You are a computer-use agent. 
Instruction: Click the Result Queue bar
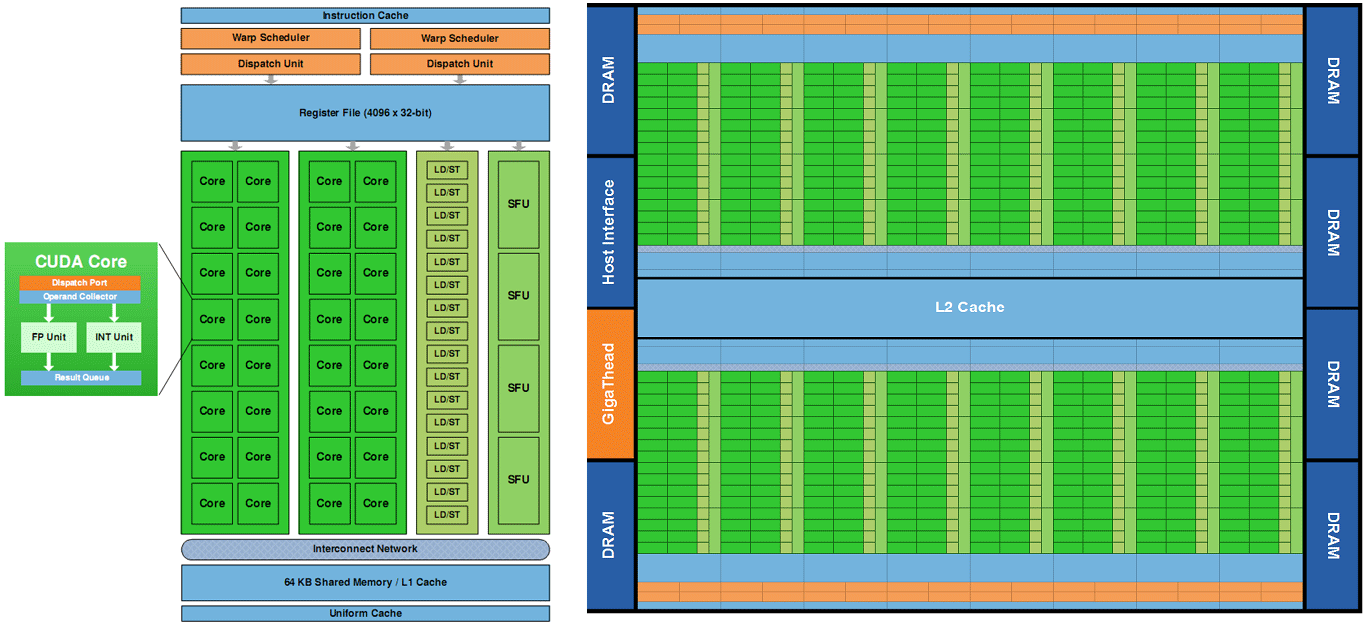click(81, 378)
